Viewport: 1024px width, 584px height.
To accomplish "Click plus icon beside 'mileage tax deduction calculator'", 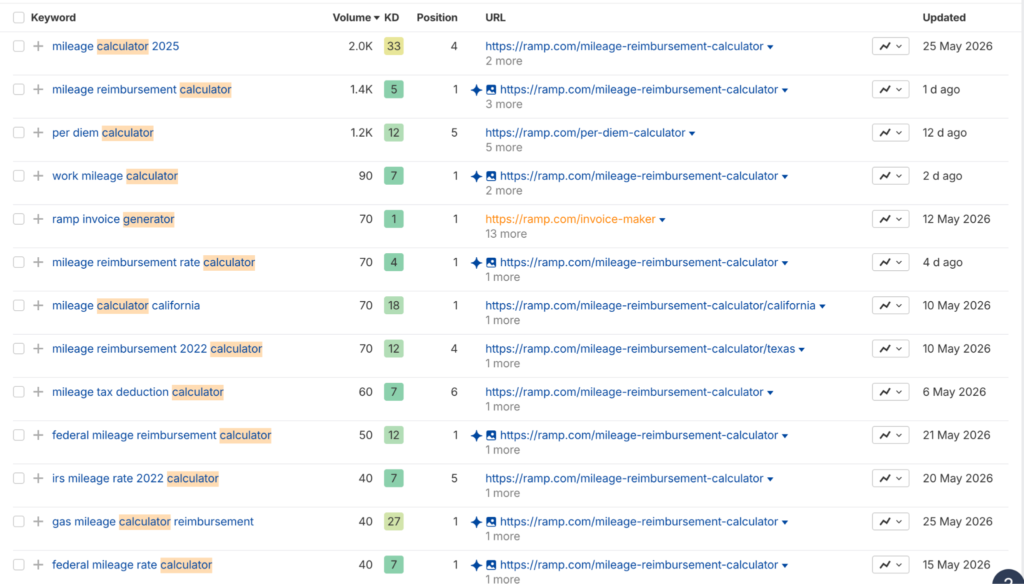I will coord(38,392).
